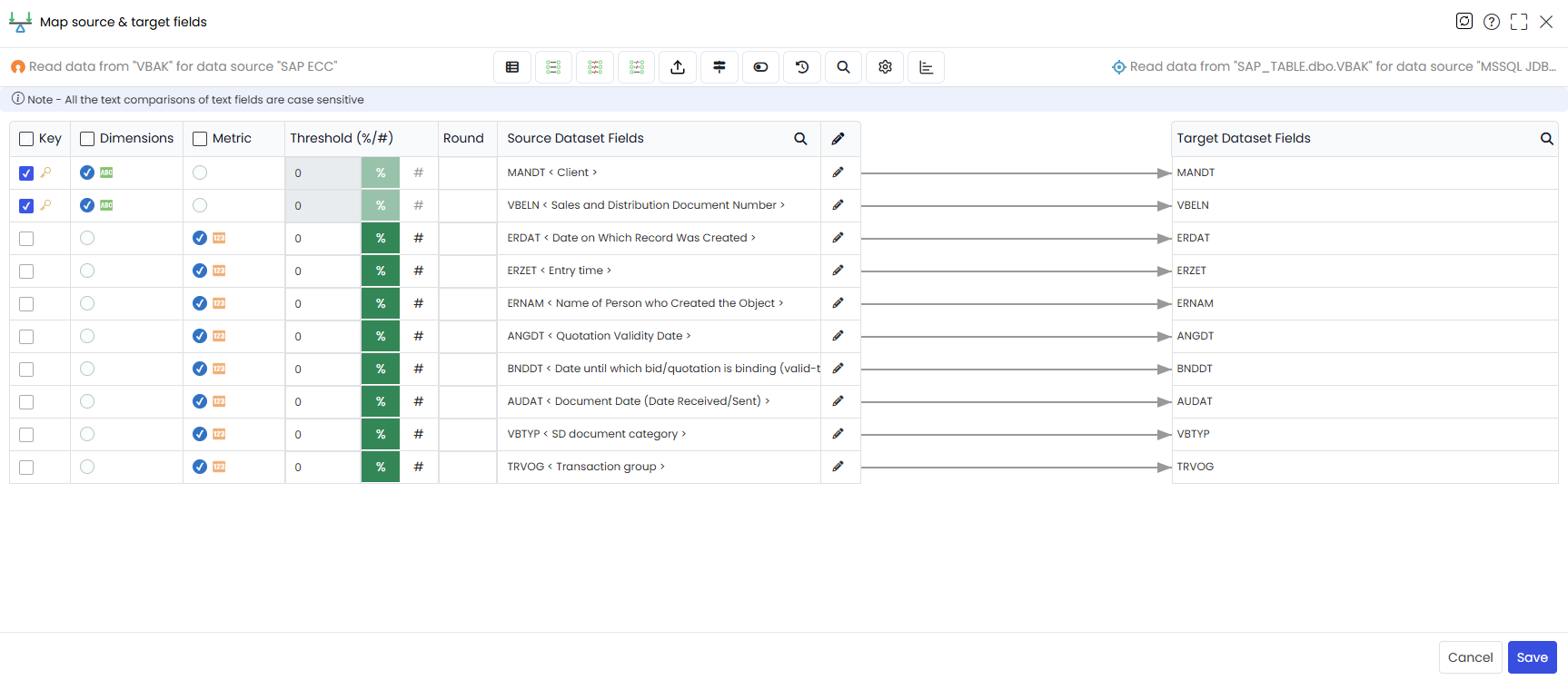Screen dimensions: 1568x680
Task: Click the fullscreen expand icon
Action: point(1519,22)
